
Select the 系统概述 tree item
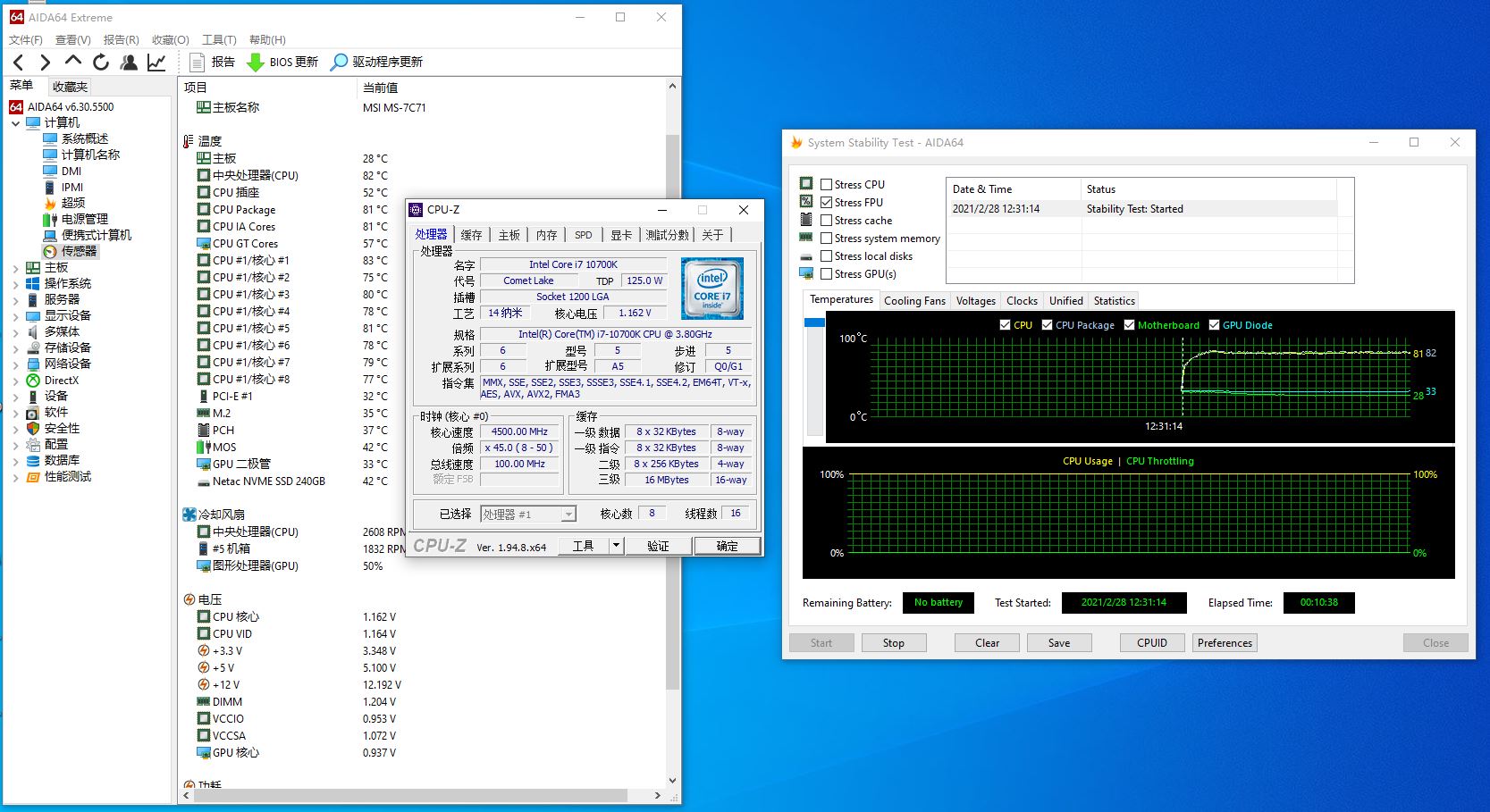(x=85, y=138)
